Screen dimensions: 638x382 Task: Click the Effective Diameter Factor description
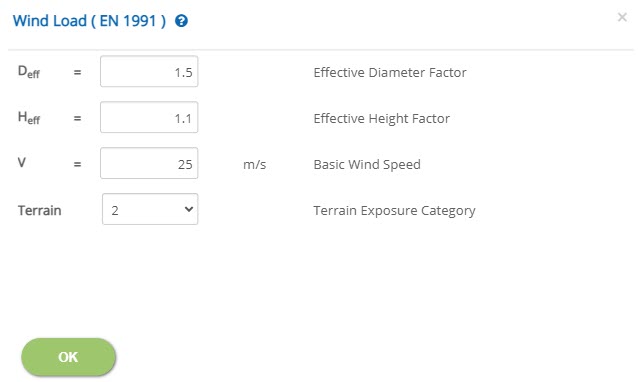point(390,72)
